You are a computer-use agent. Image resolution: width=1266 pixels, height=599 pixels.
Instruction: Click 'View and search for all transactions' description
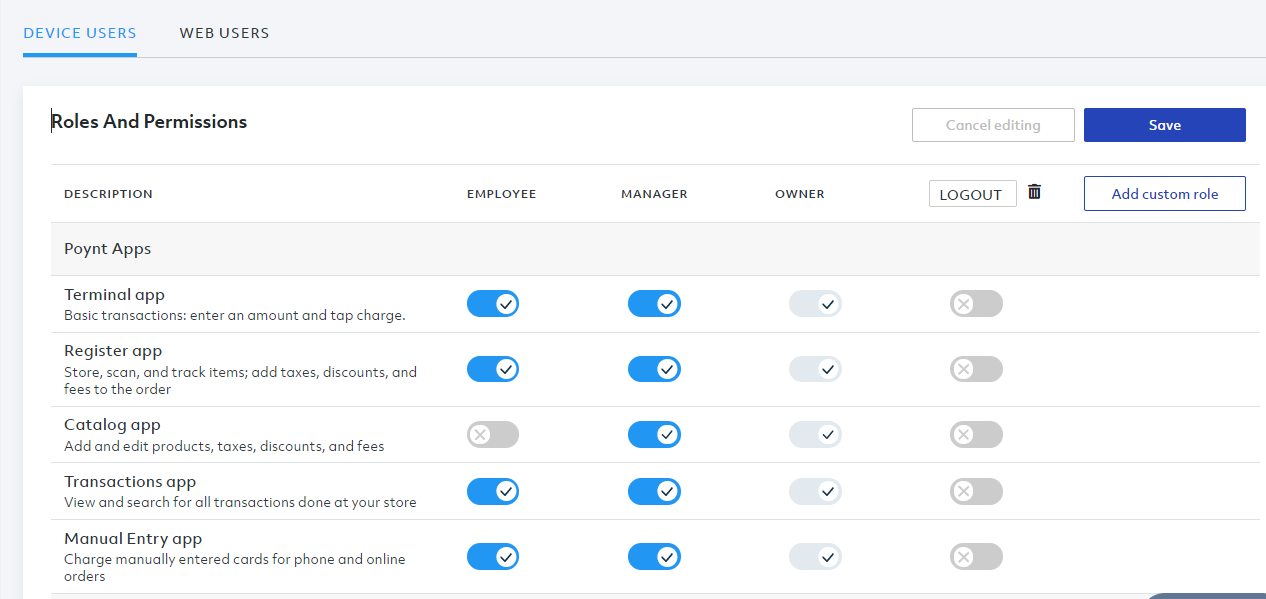[x=240, y=502]
